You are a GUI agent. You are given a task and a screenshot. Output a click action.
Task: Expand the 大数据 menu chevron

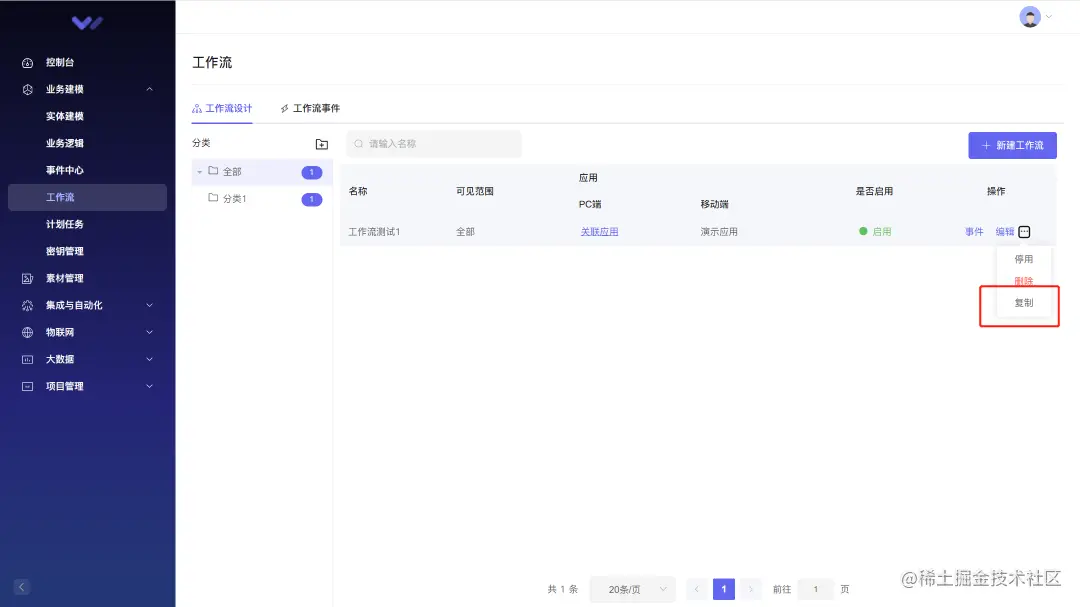tap(149, 359)
